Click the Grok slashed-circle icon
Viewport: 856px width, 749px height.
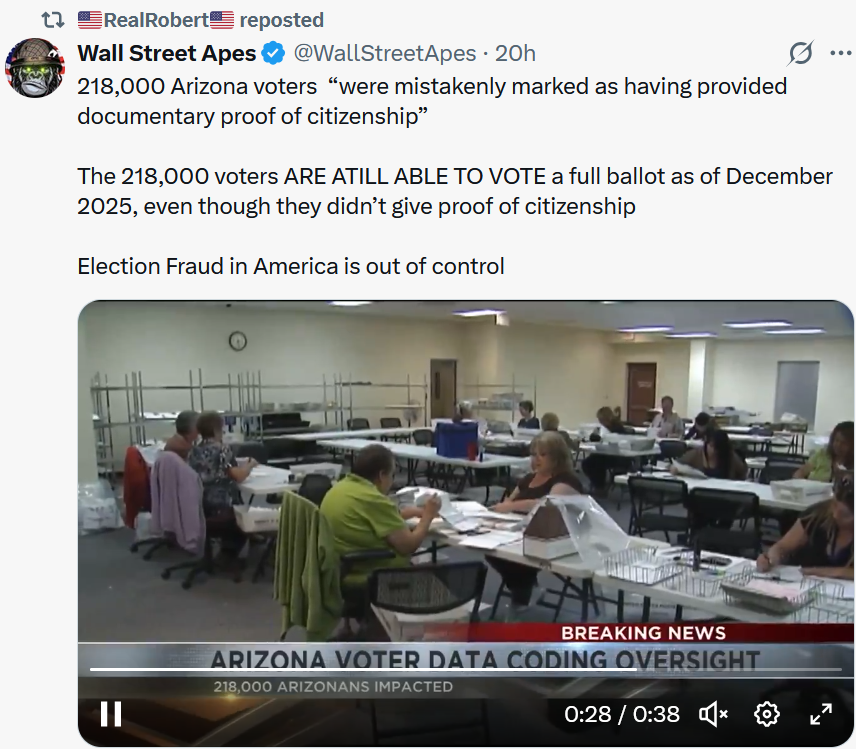(x=800, y=53)
